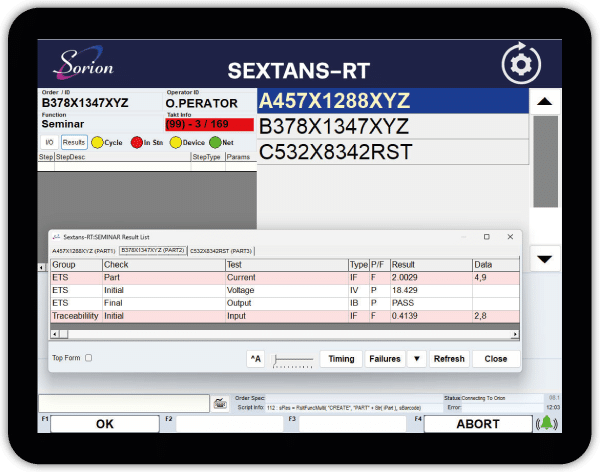Click the Group column header
The image size is (600, 472).
[x=77, y=265]
